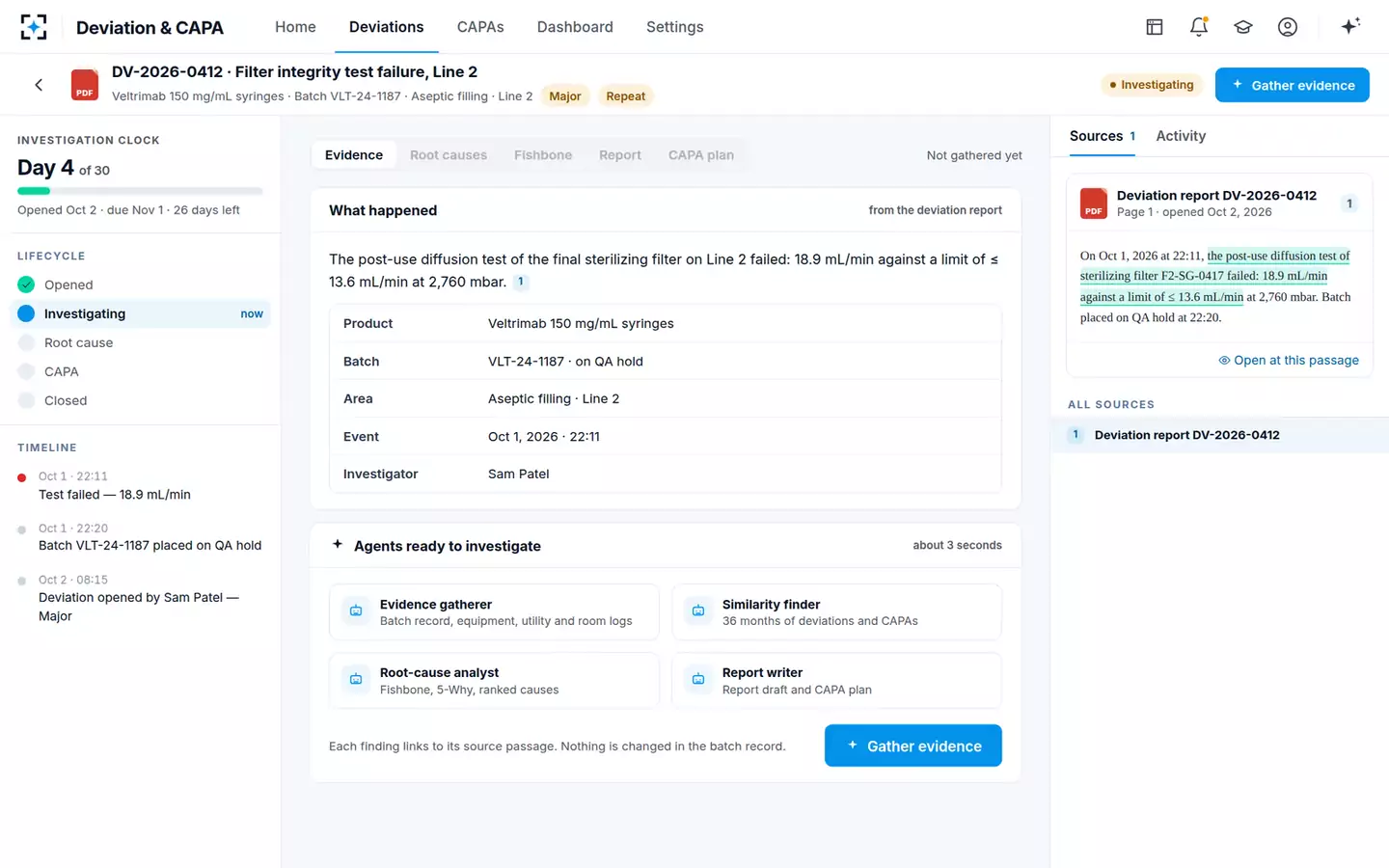Click the Investigating status badge in the header

point(1153,85)
